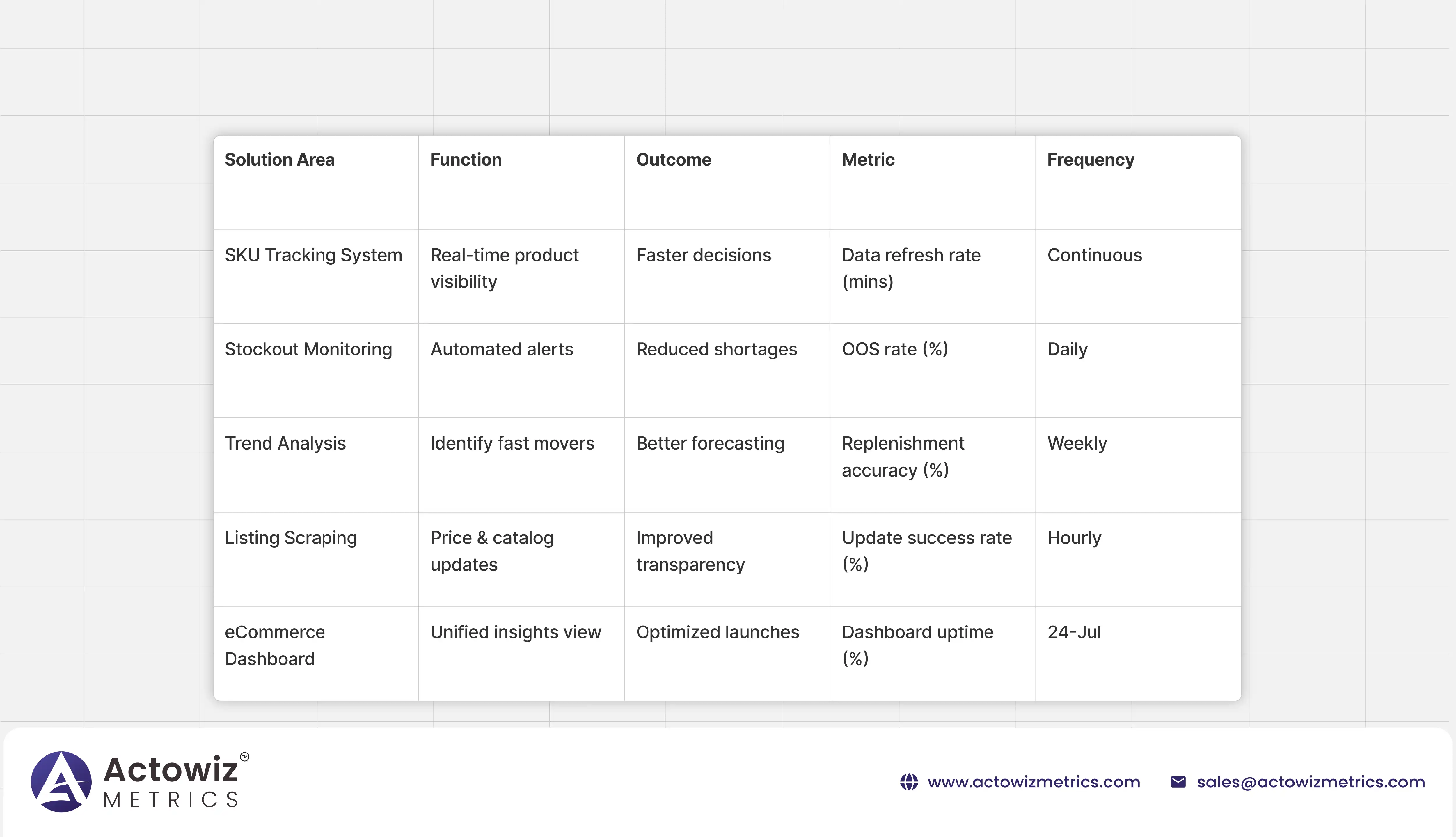Viewport: 1456px width, 837px height.
Task: Click the Better forecasting outcome cell
Action: (710, 444)
